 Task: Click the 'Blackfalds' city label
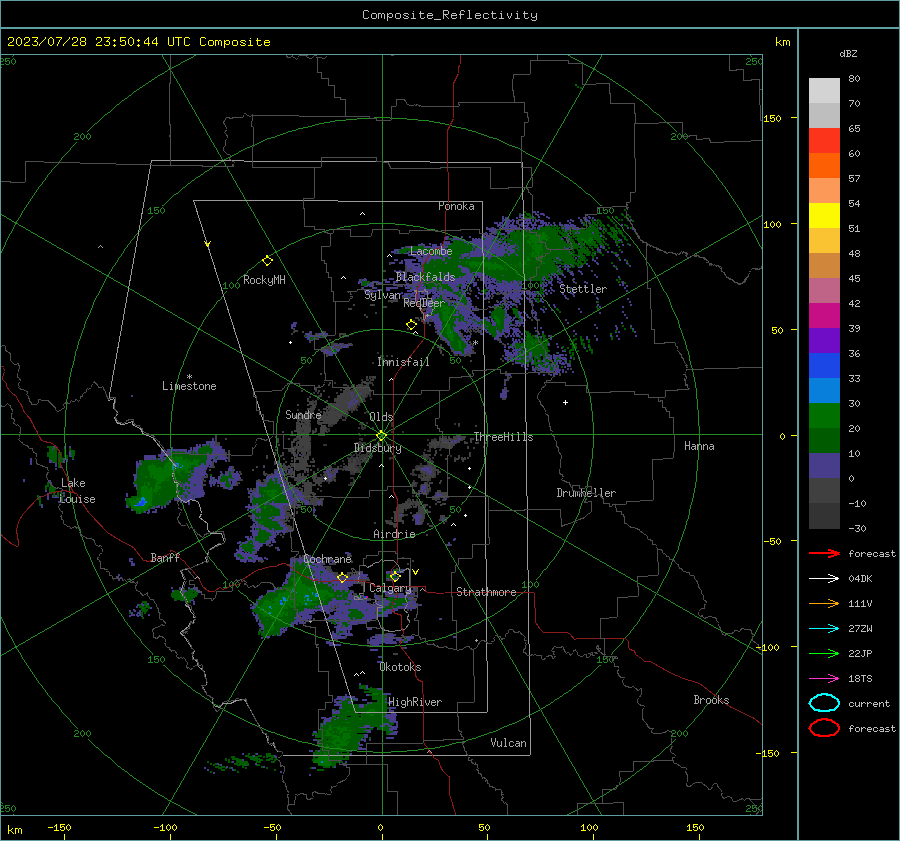point(425,277)
